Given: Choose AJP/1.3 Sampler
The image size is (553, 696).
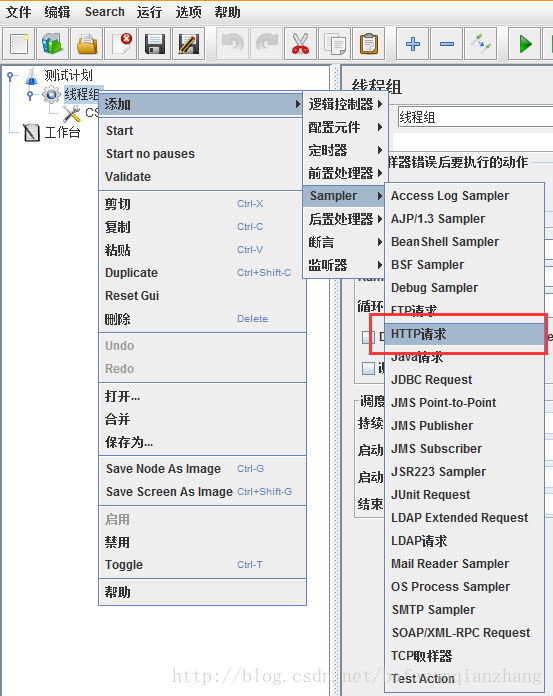Looking at the screenshot, I should pos(465,219).
